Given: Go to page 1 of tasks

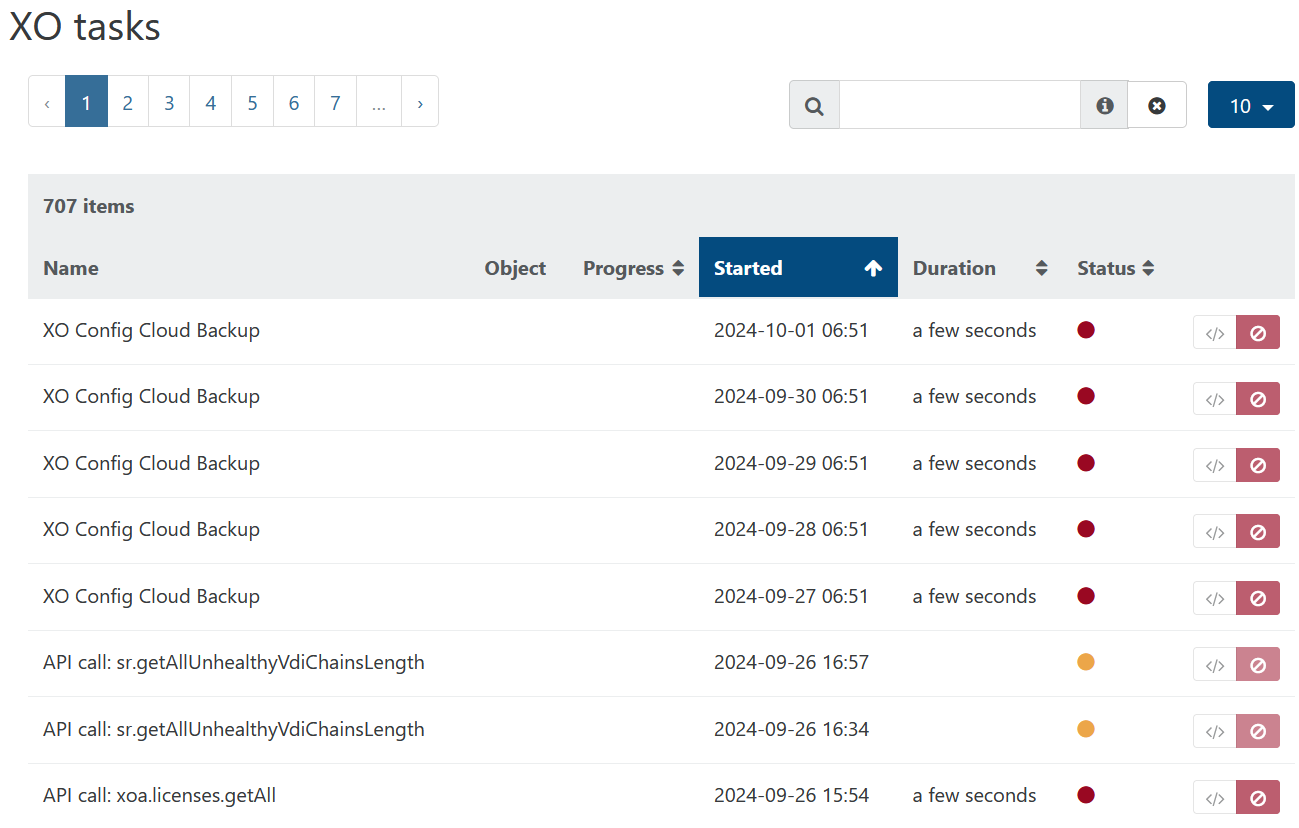Looking at the screenshot, I should coord(86,102).
